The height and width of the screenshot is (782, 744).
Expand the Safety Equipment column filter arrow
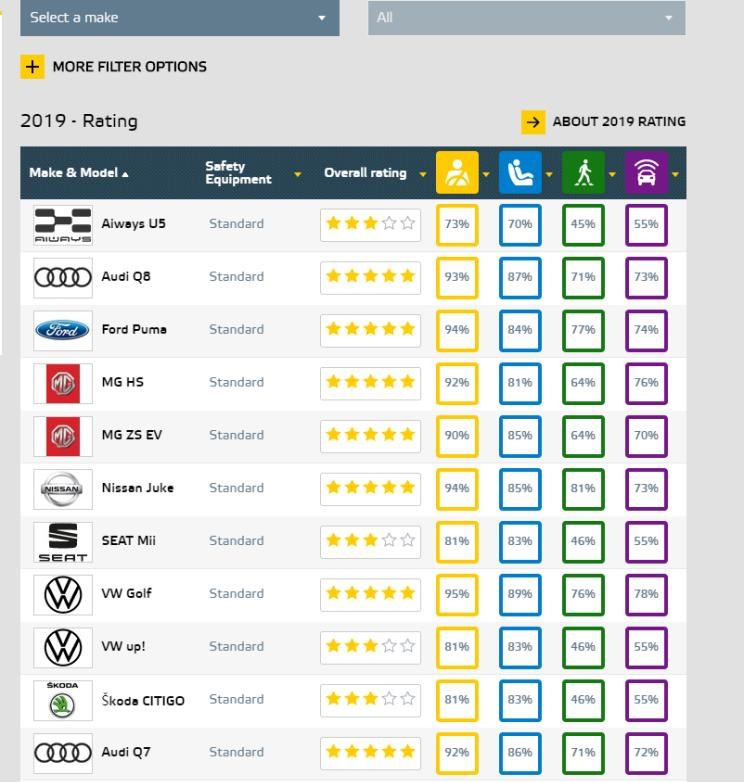point(298,174)
